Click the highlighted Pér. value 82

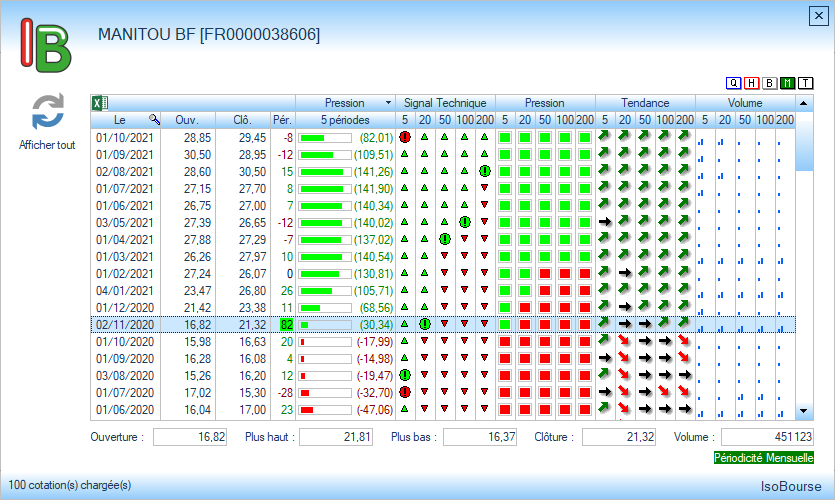286,325
